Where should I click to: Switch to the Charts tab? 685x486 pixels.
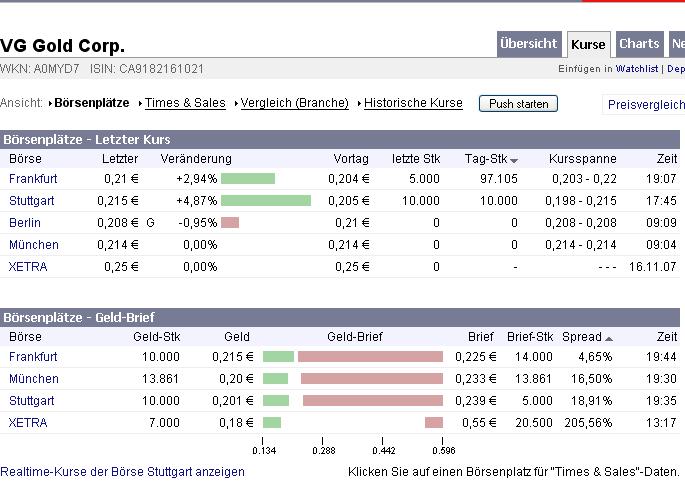(x=639, y=44)
